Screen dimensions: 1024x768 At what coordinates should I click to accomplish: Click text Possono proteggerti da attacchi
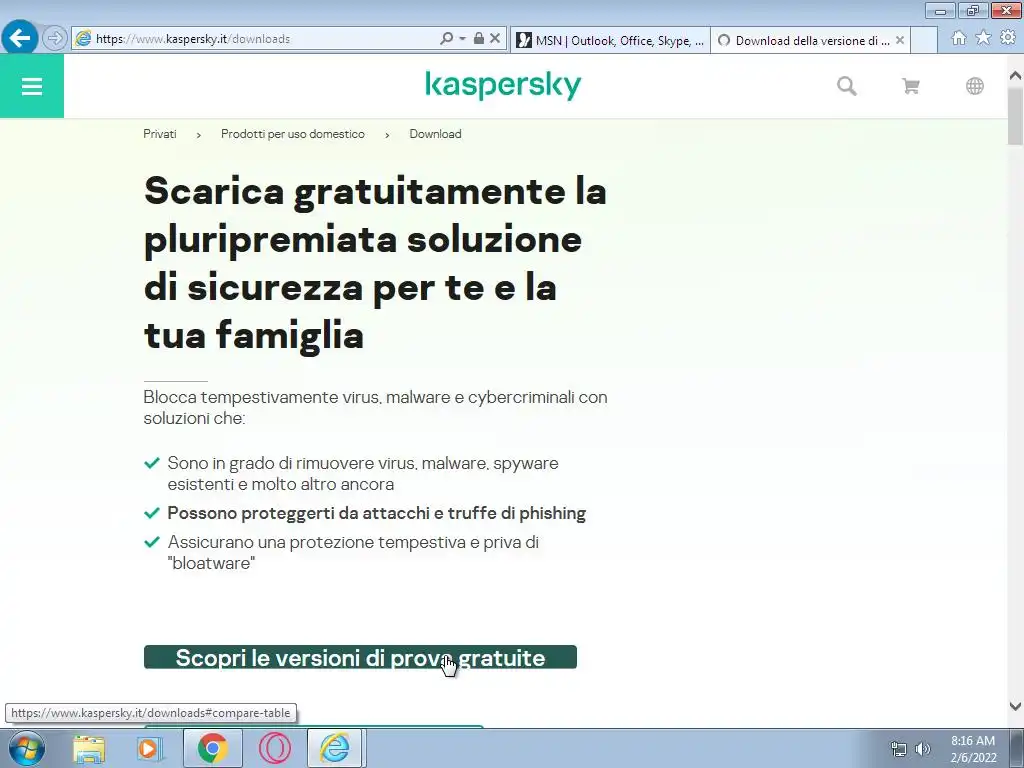377,513
